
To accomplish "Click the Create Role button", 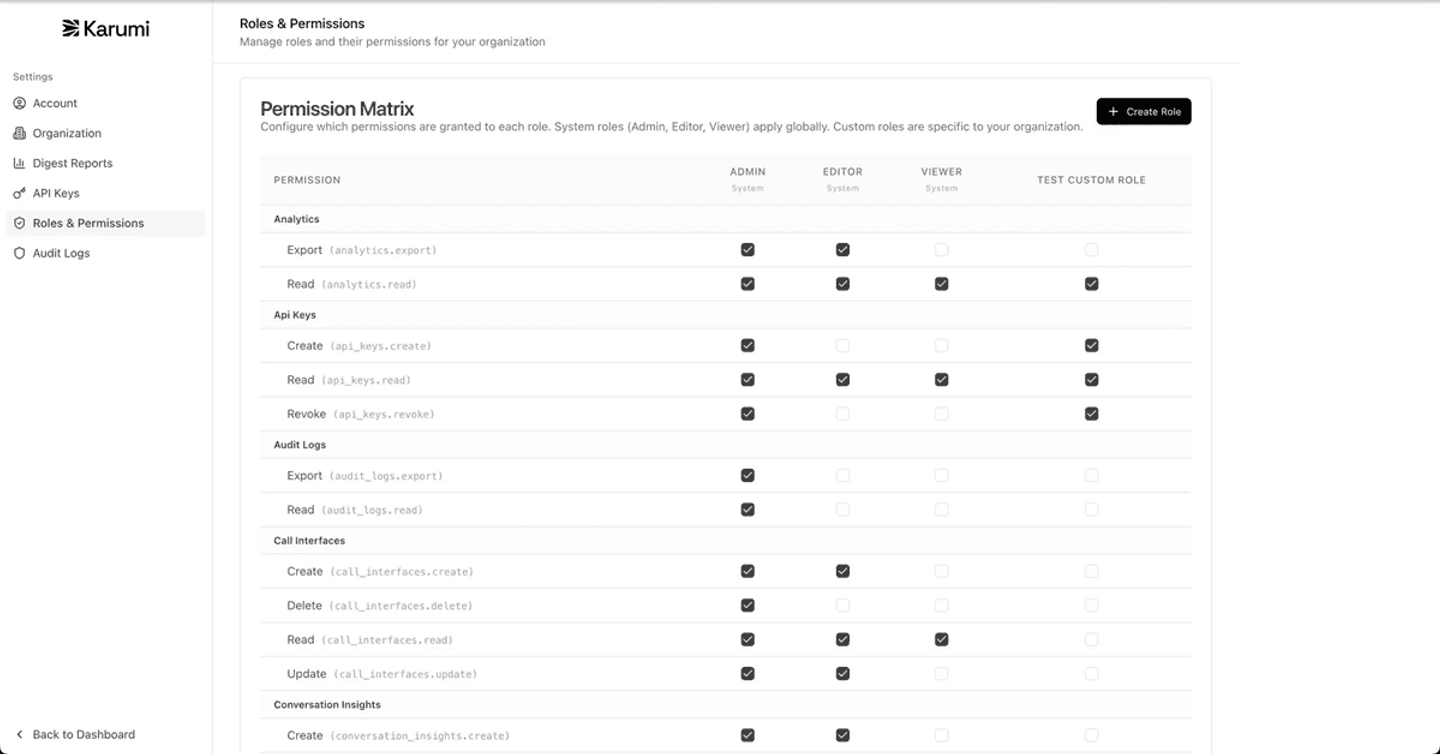I will [x=1143, y=111].
